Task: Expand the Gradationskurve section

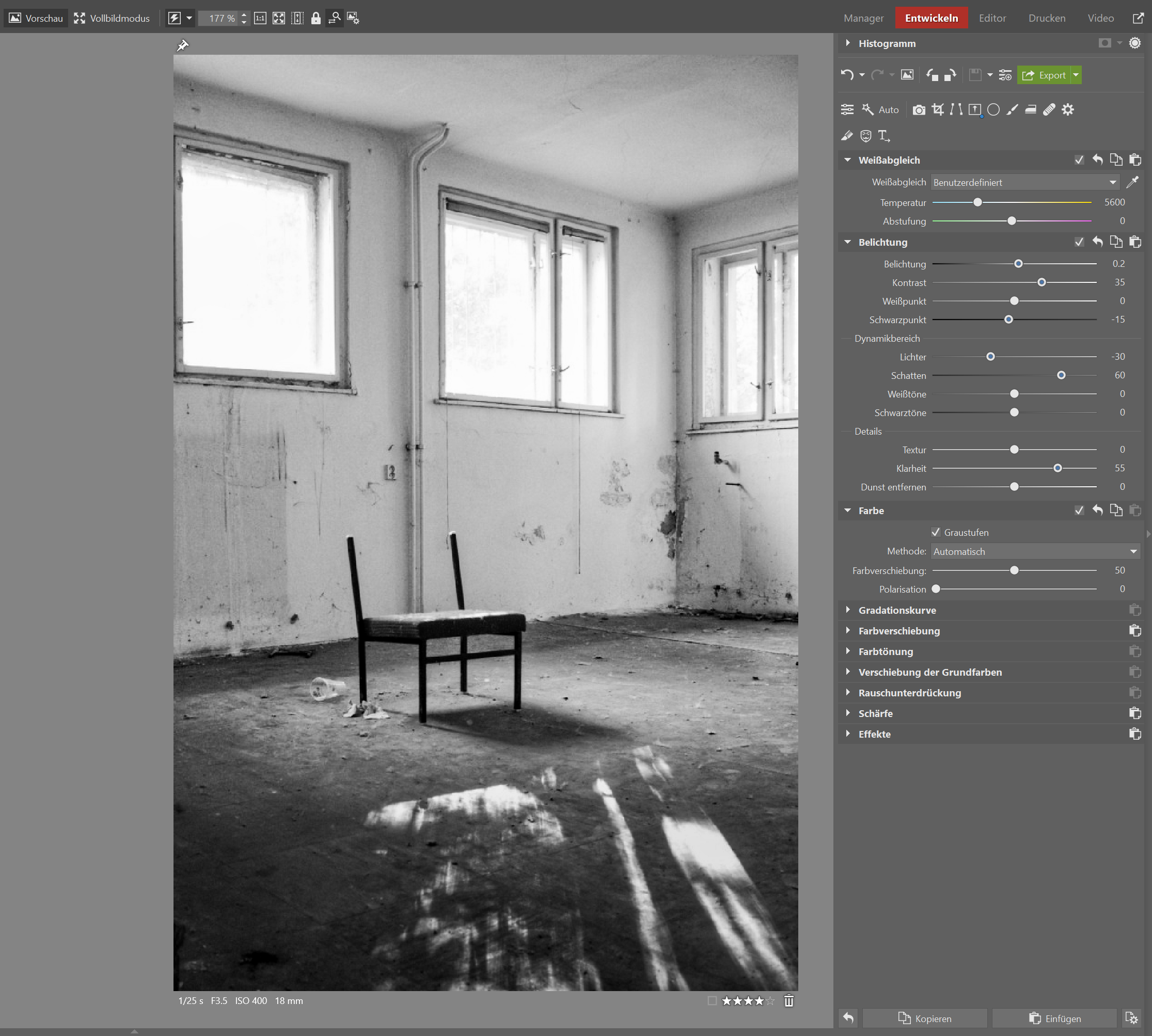Action: [897, 610]
